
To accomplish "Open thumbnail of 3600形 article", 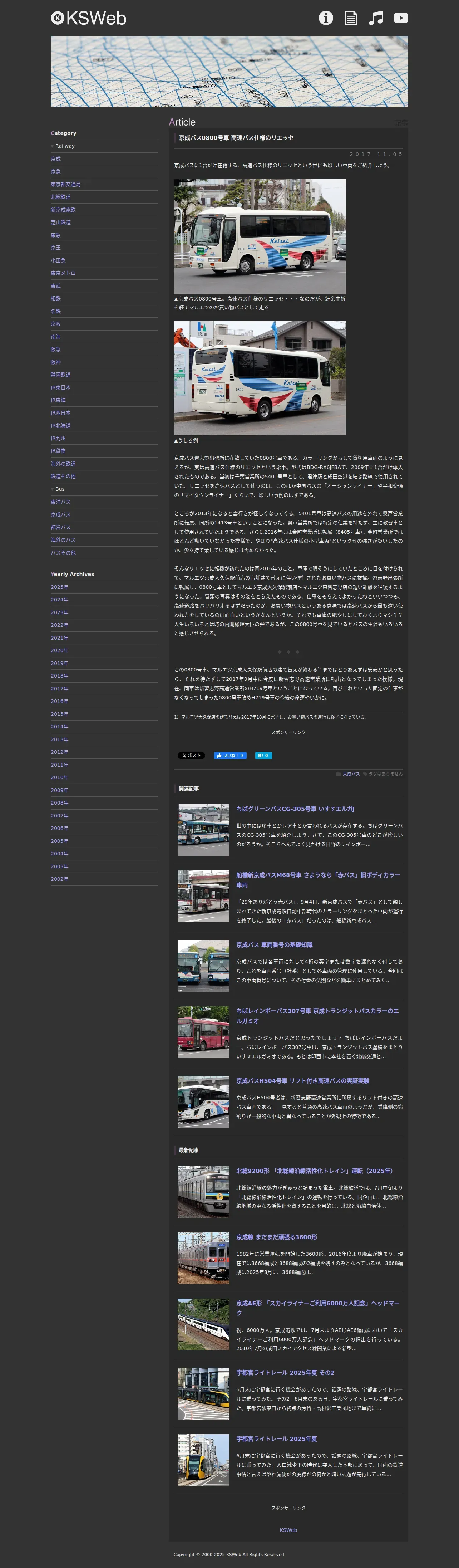I will point(203,1258).
